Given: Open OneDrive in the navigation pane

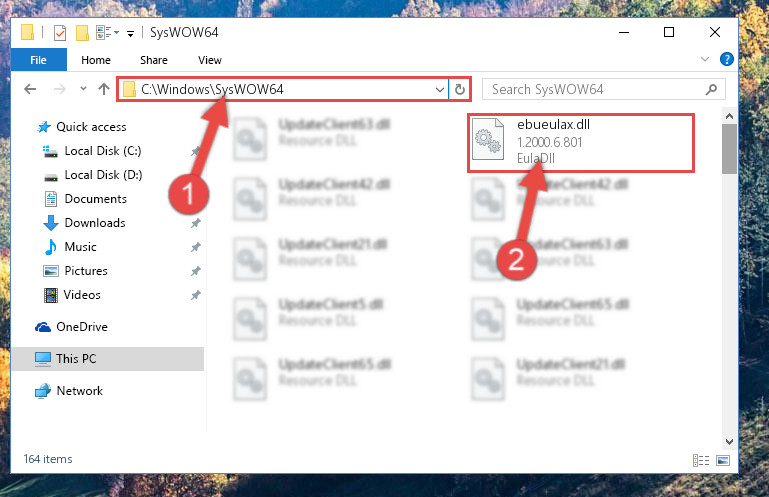Looking at the screenshot, I should [81, 327].
